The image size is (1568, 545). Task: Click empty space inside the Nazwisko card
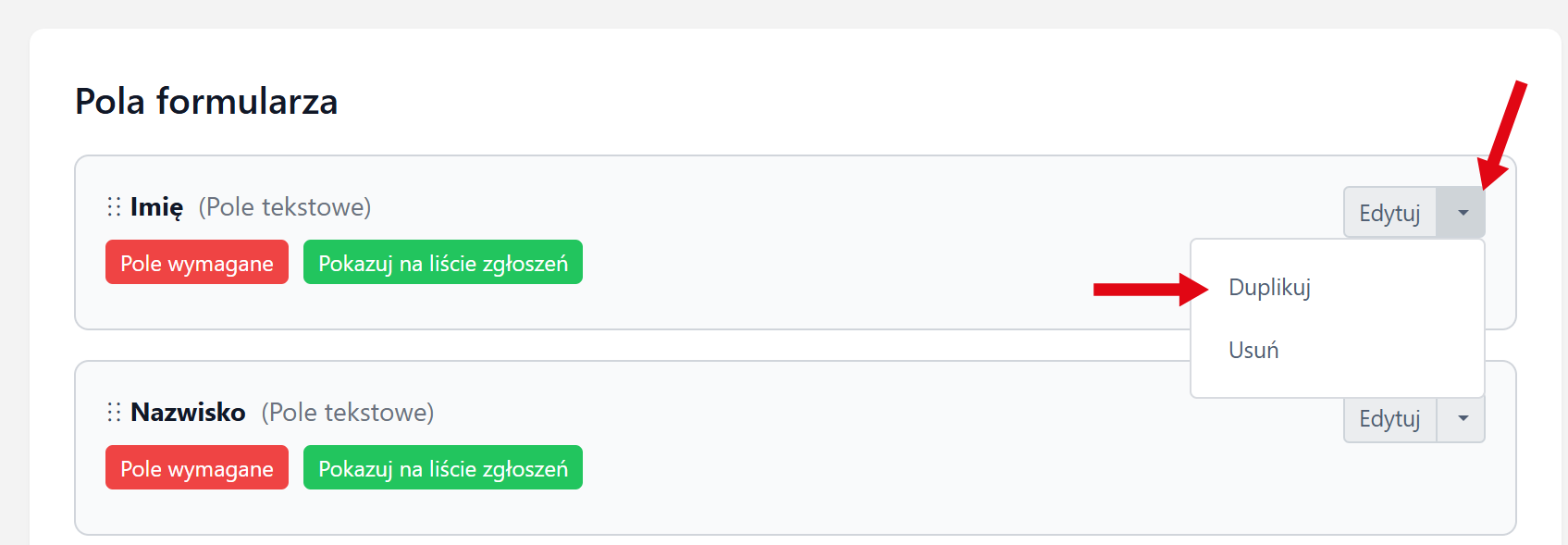click(879, 481)
